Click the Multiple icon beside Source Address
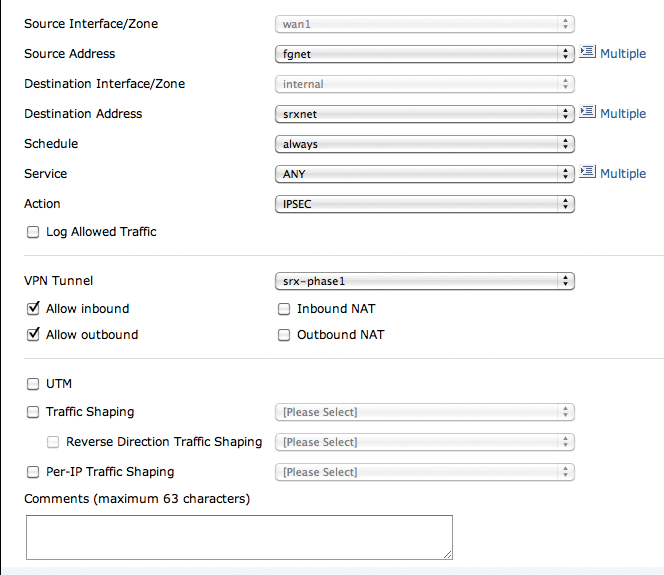 587,53
